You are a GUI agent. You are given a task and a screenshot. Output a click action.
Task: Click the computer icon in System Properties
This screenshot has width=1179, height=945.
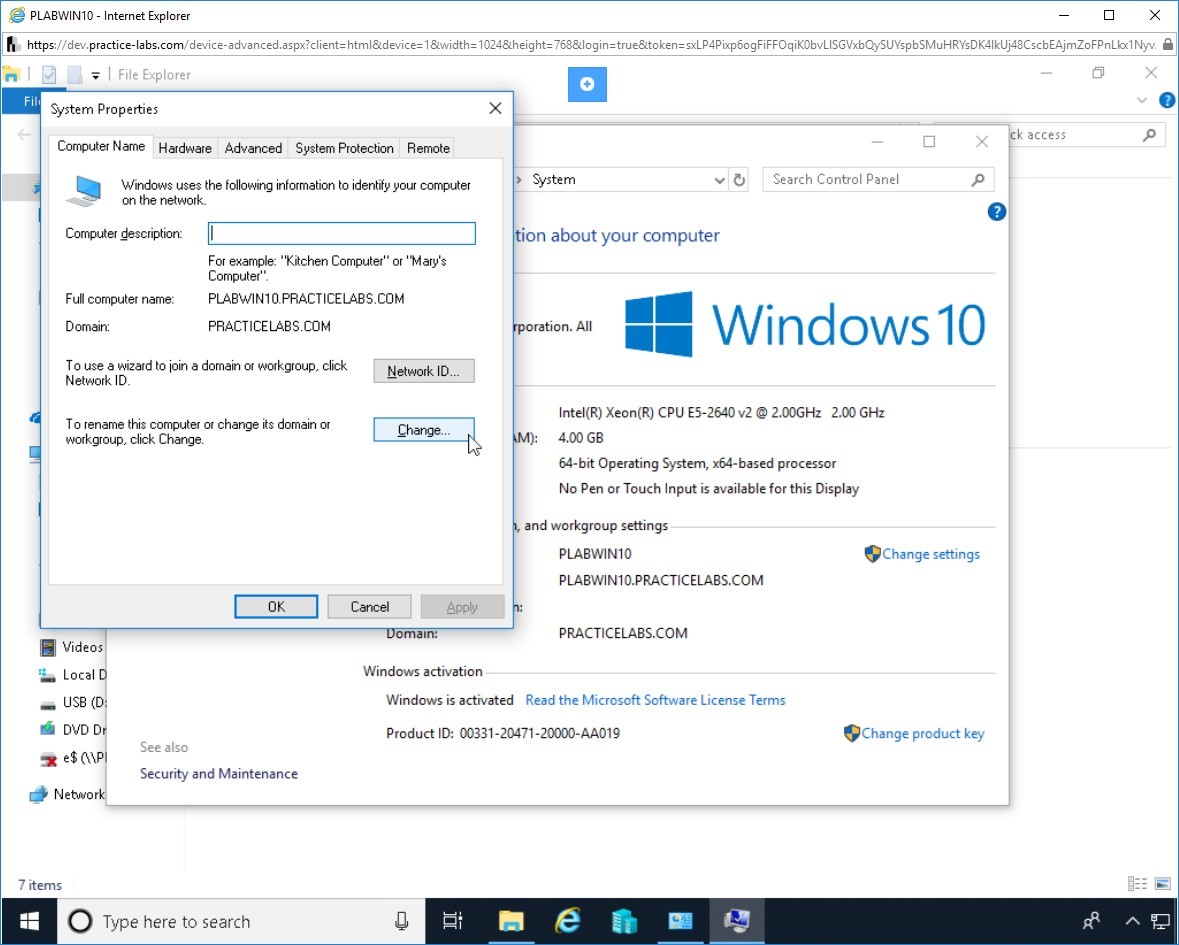(84, 191)
